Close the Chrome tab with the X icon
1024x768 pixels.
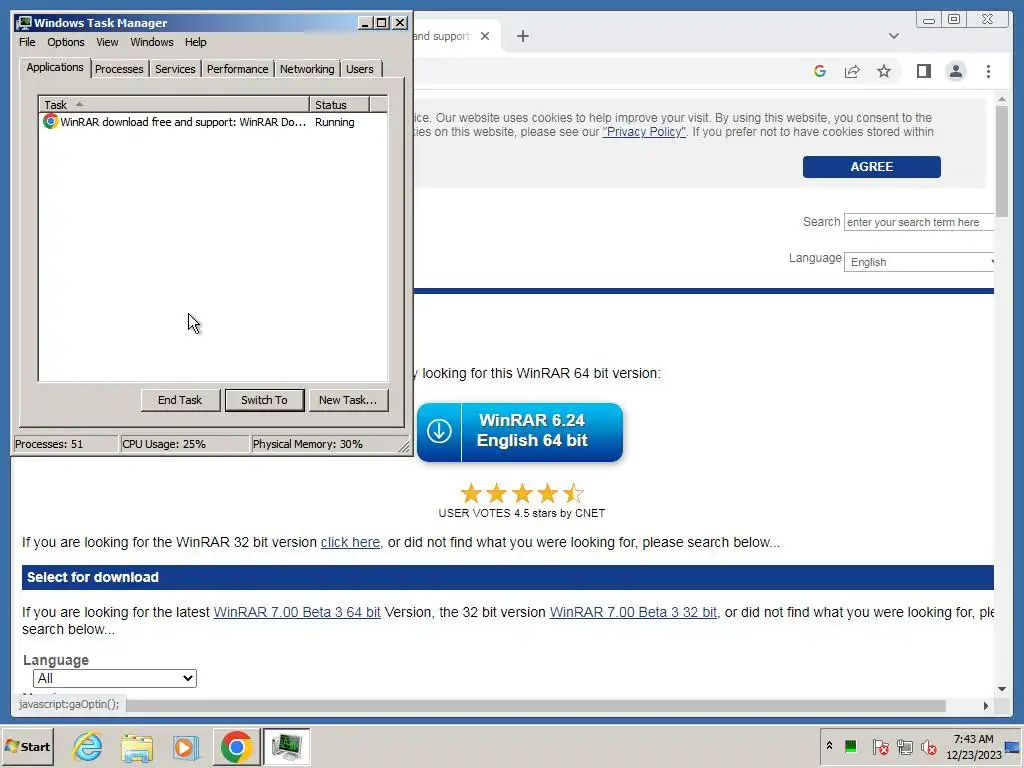[485, 36]
